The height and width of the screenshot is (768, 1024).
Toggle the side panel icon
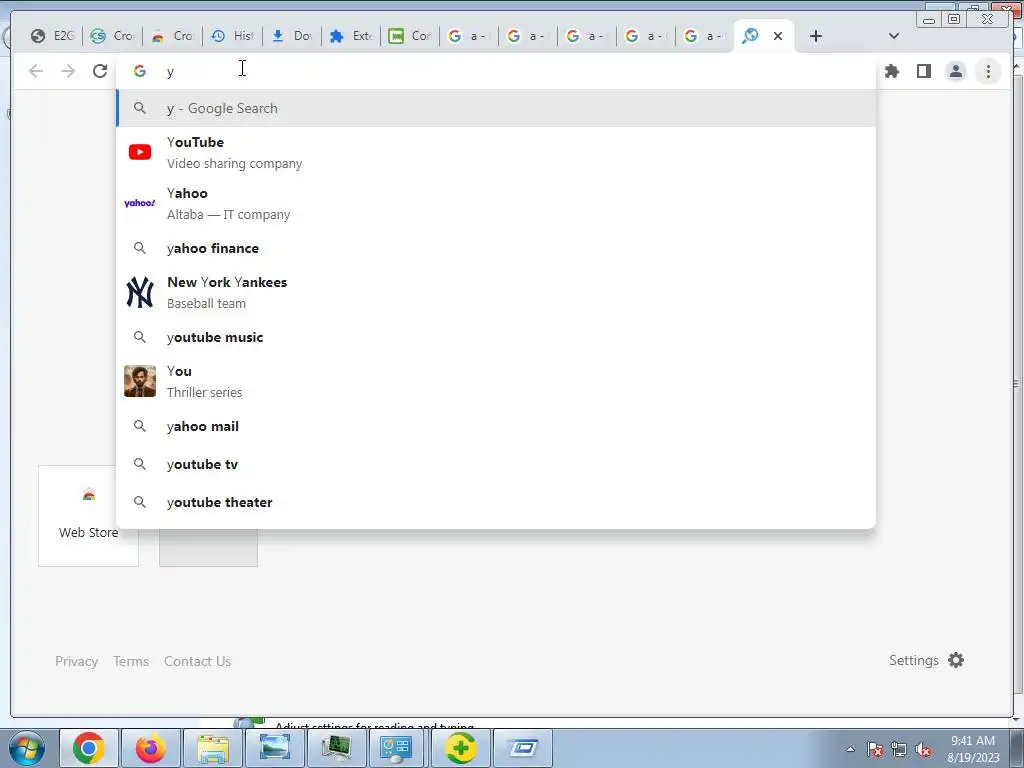[923, 71]
